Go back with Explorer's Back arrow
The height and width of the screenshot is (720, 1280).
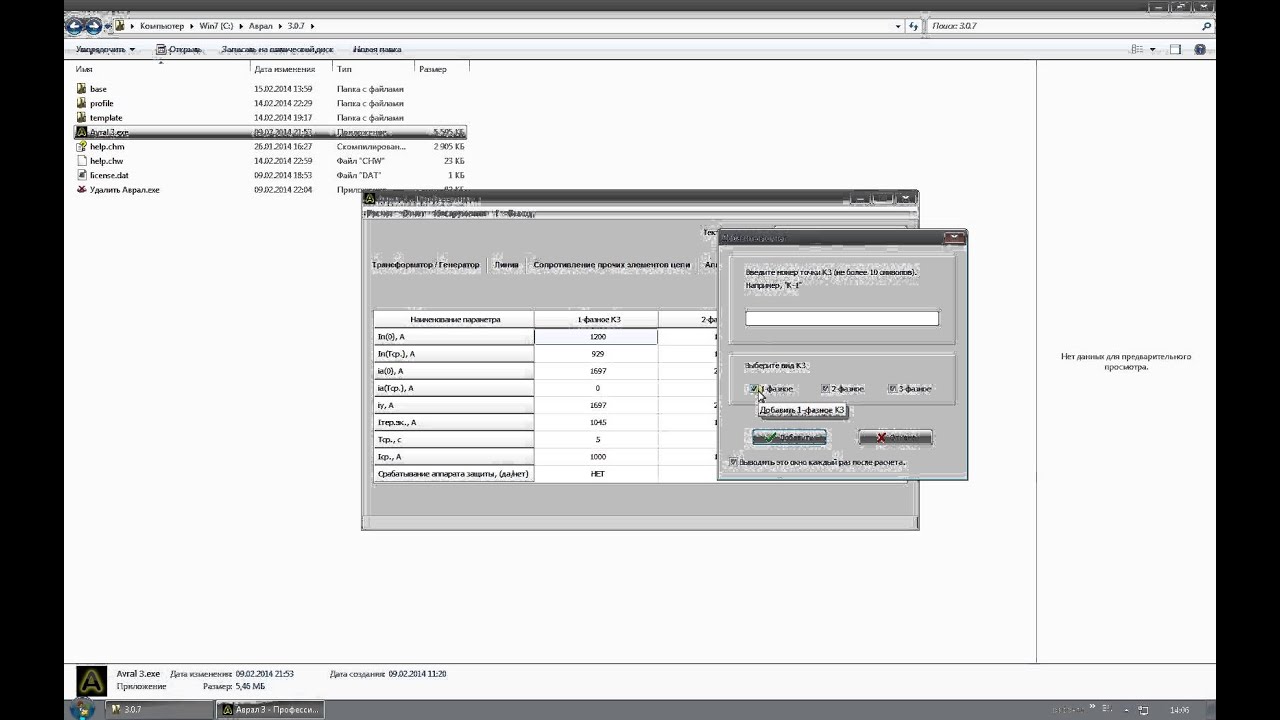[76, 26]
